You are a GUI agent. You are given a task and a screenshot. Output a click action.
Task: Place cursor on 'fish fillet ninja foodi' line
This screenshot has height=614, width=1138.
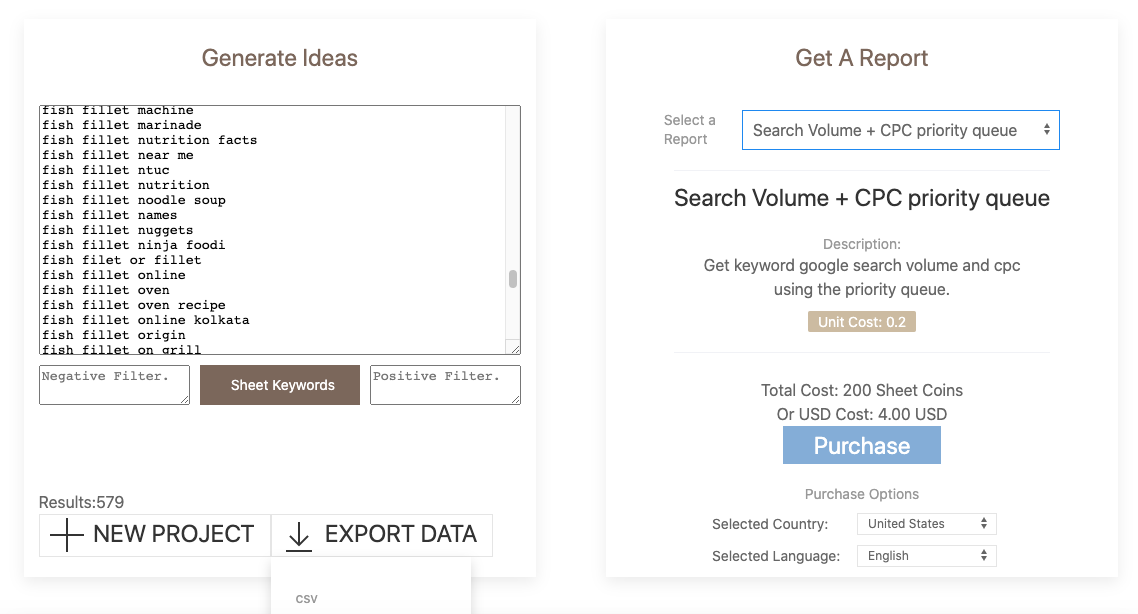134,245
